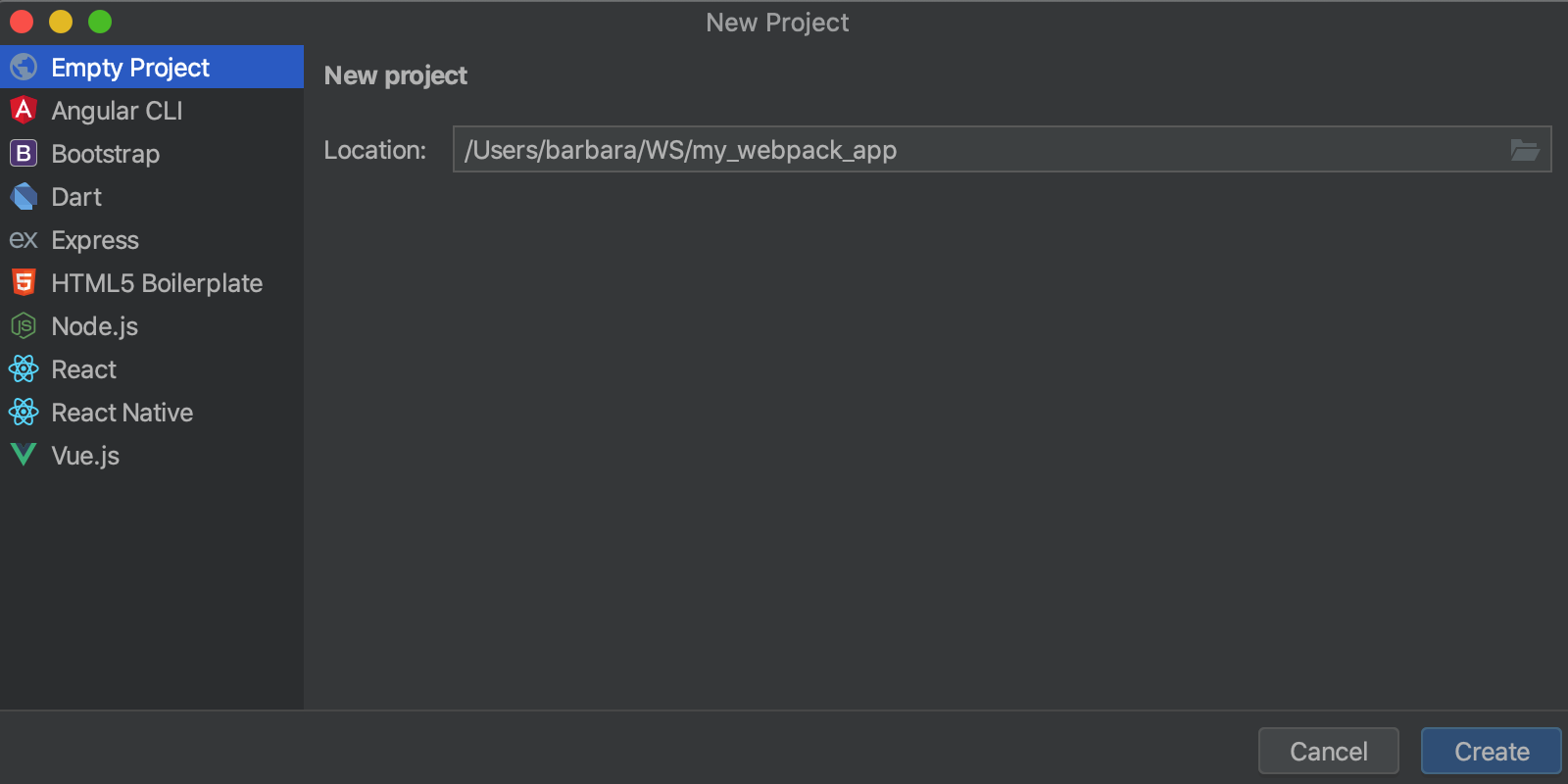Click the HTML5 Boilerplate shield icon
The image size is (1568, 784).
coord(24,282)
